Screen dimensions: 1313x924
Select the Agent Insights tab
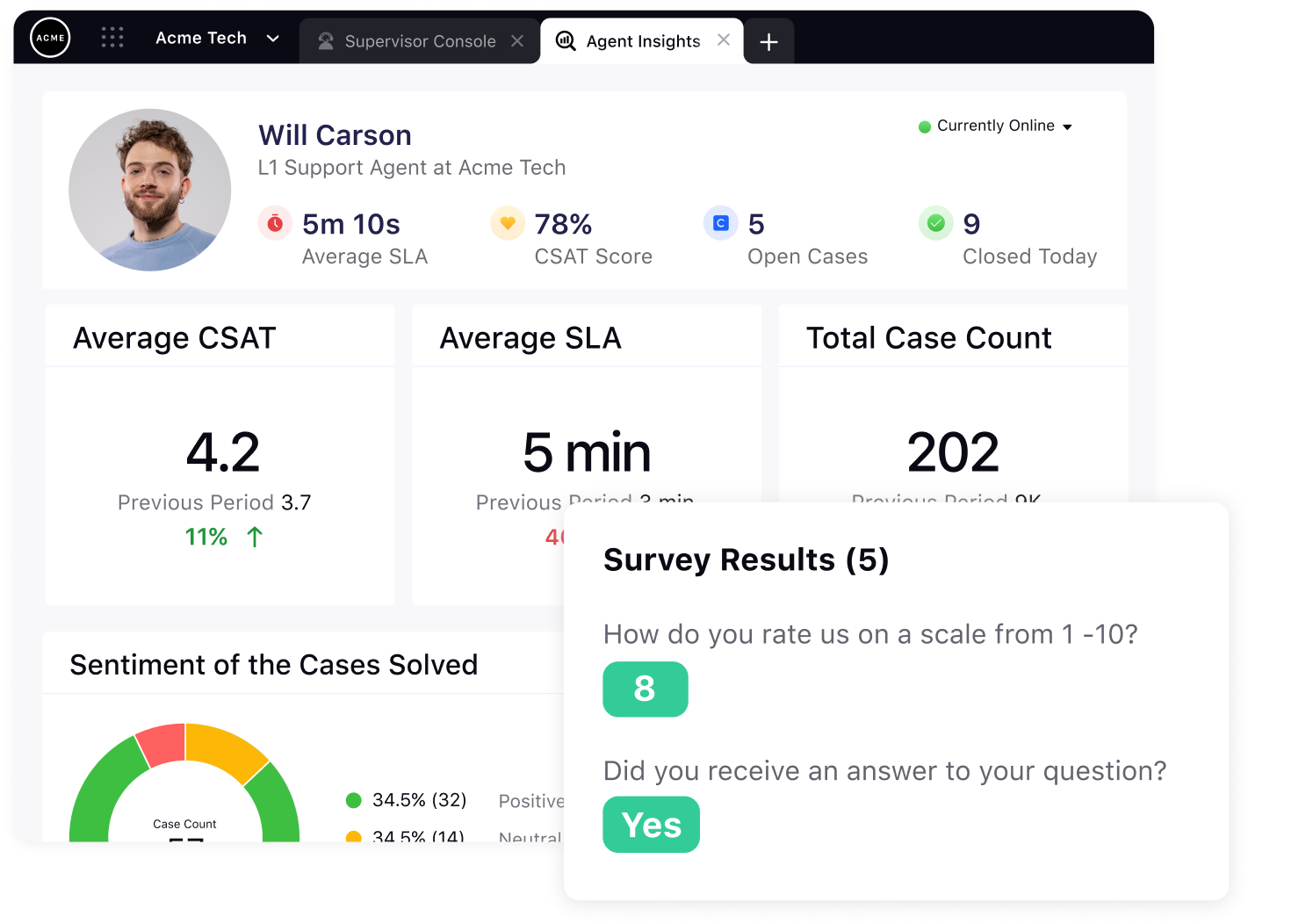(x=642, y=41)
